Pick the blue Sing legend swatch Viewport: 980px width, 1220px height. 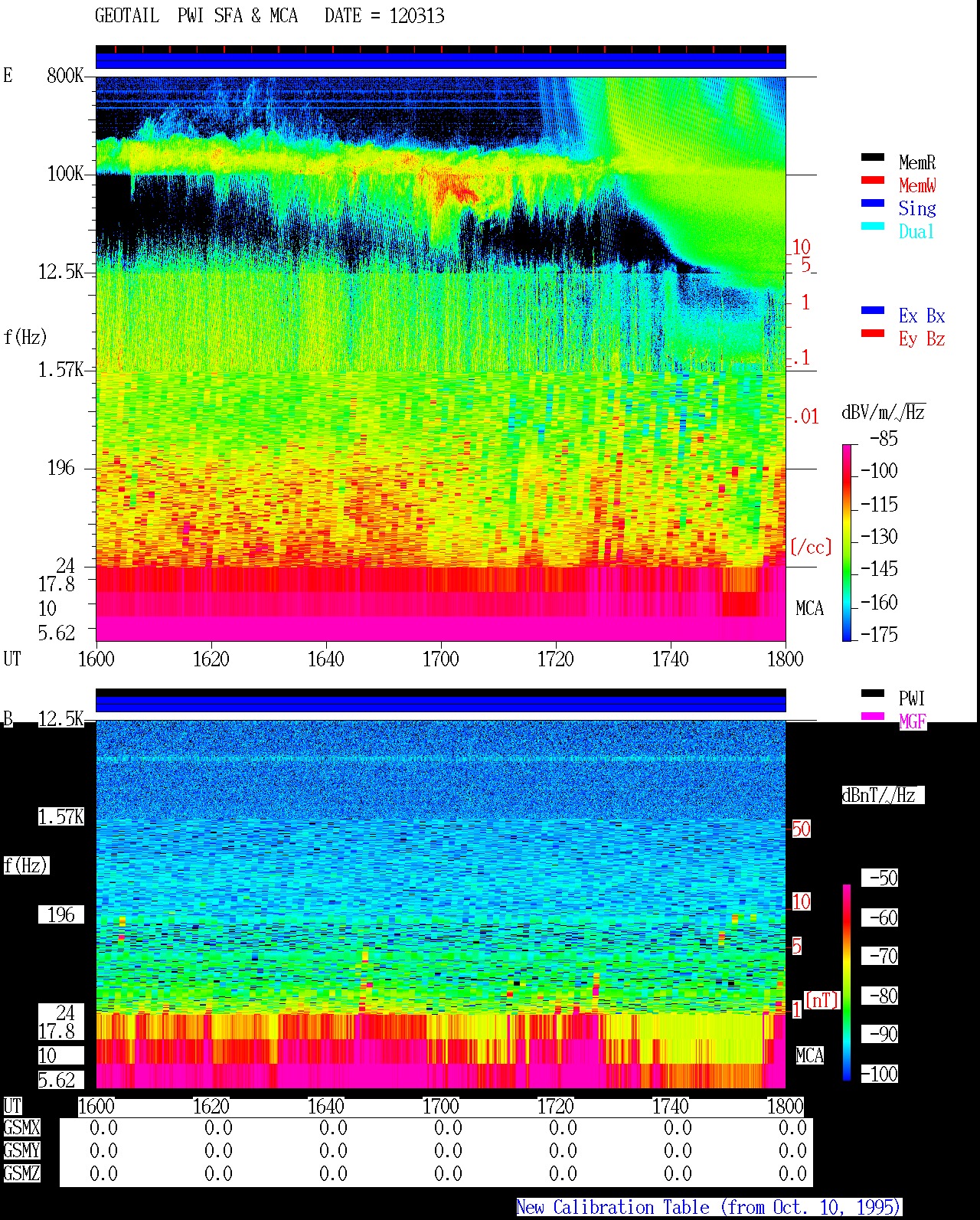pos(873,204)
